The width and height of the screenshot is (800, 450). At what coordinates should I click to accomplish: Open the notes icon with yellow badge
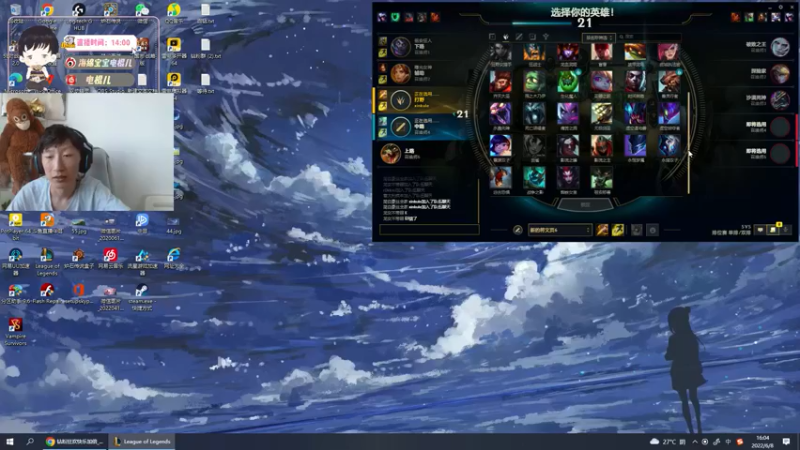point(773,230)
